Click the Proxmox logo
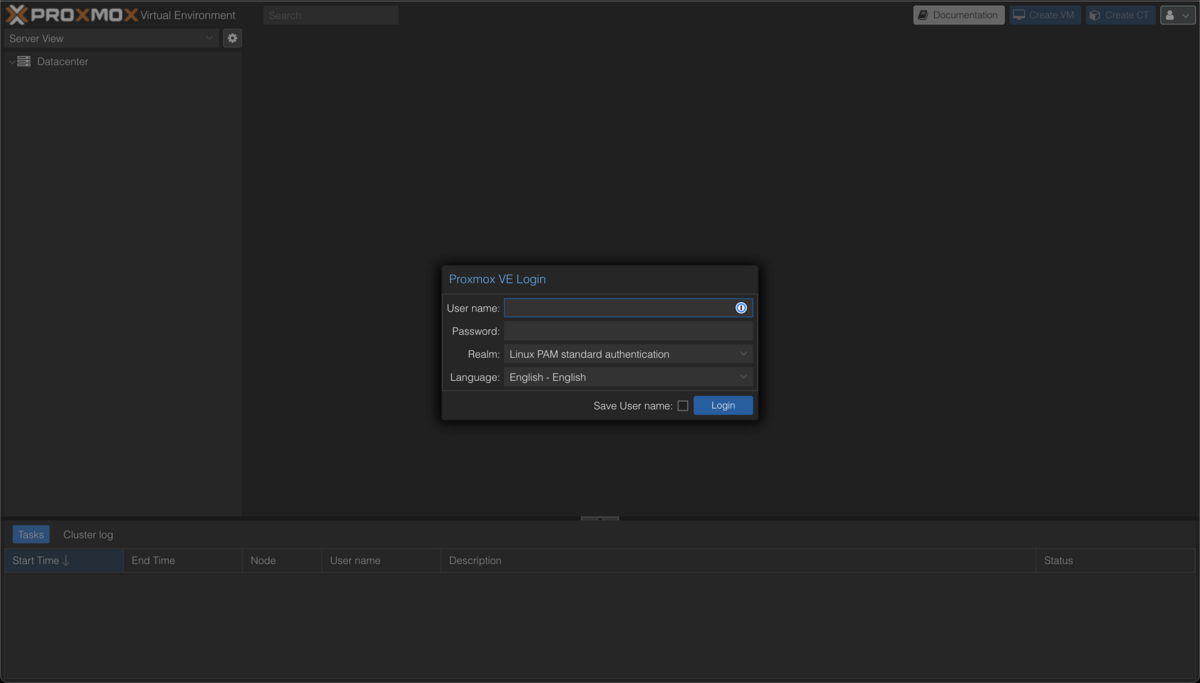Viewport: 1200px width, 683px height. pos(72,15)
